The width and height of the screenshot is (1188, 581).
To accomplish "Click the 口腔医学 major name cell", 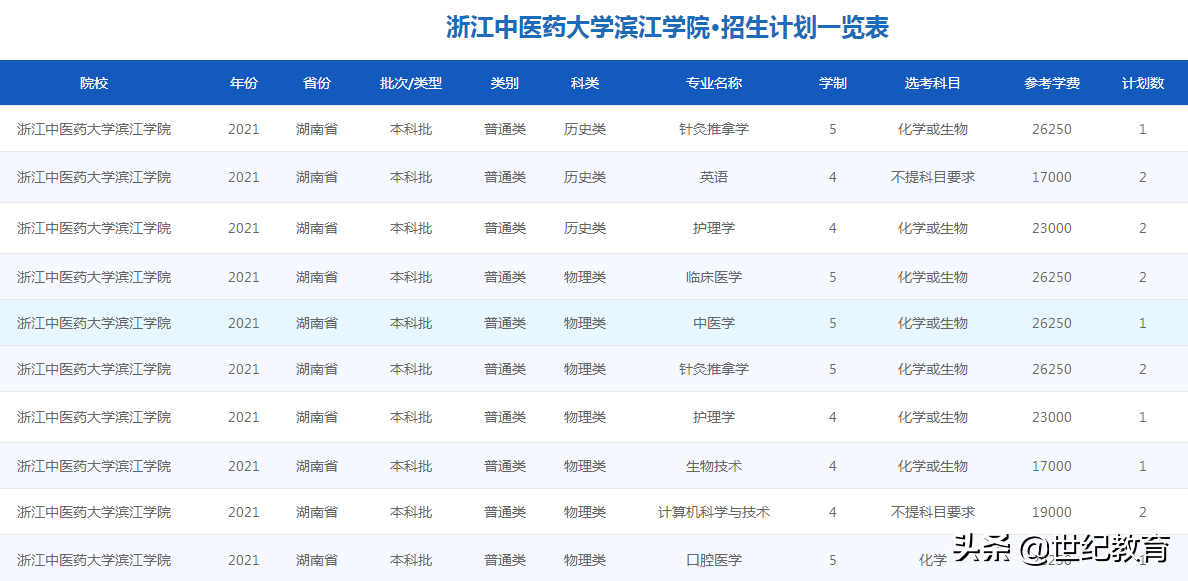I will [x=712, y=559].
